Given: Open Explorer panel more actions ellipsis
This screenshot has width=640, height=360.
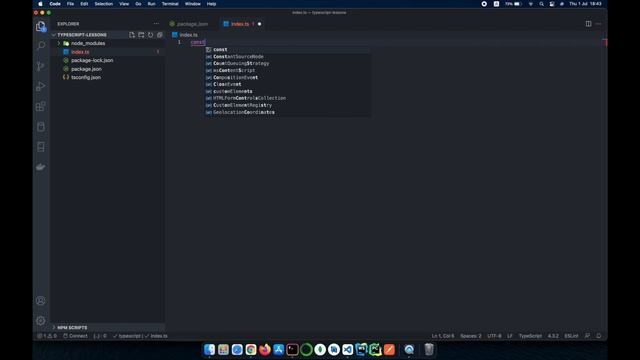Looking at the screenshot, I should 156,24.
